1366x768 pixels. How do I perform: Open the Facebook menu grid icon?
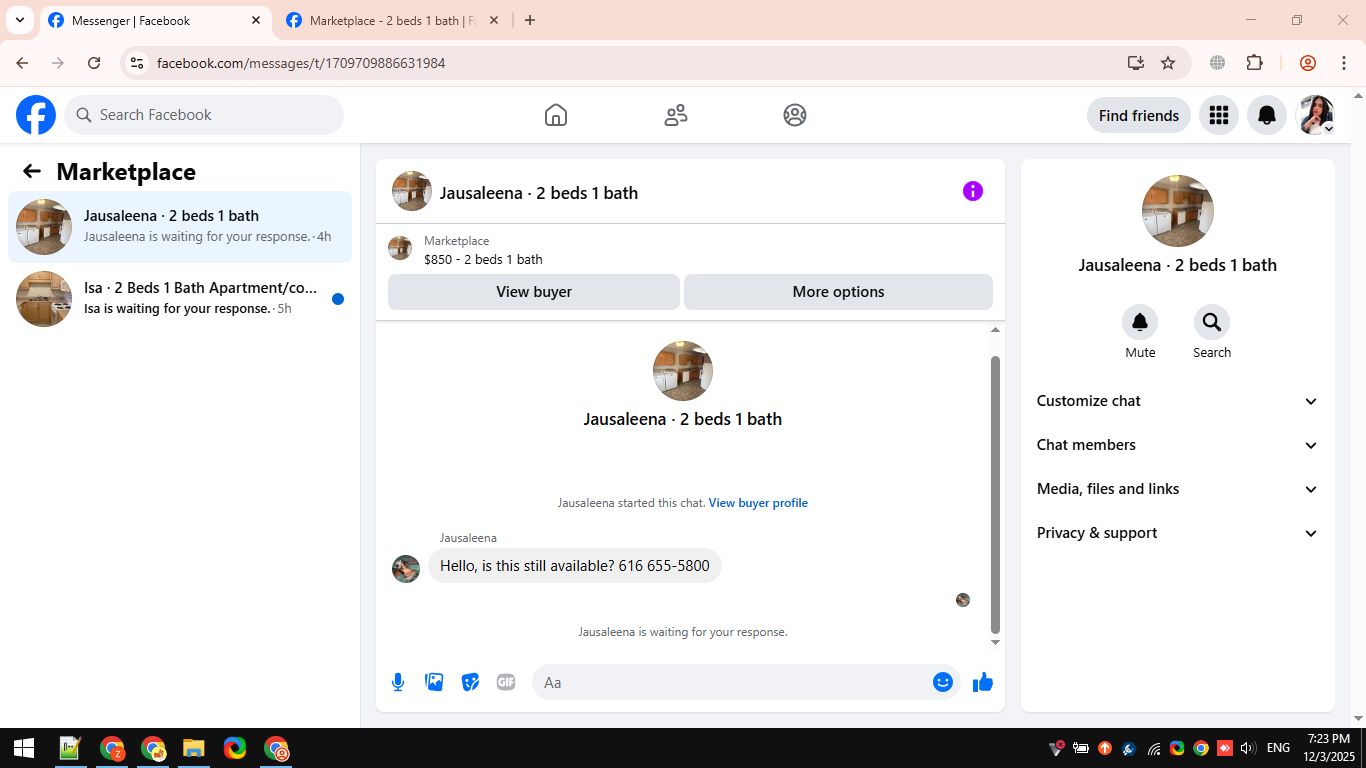(x=1218, y=115)
